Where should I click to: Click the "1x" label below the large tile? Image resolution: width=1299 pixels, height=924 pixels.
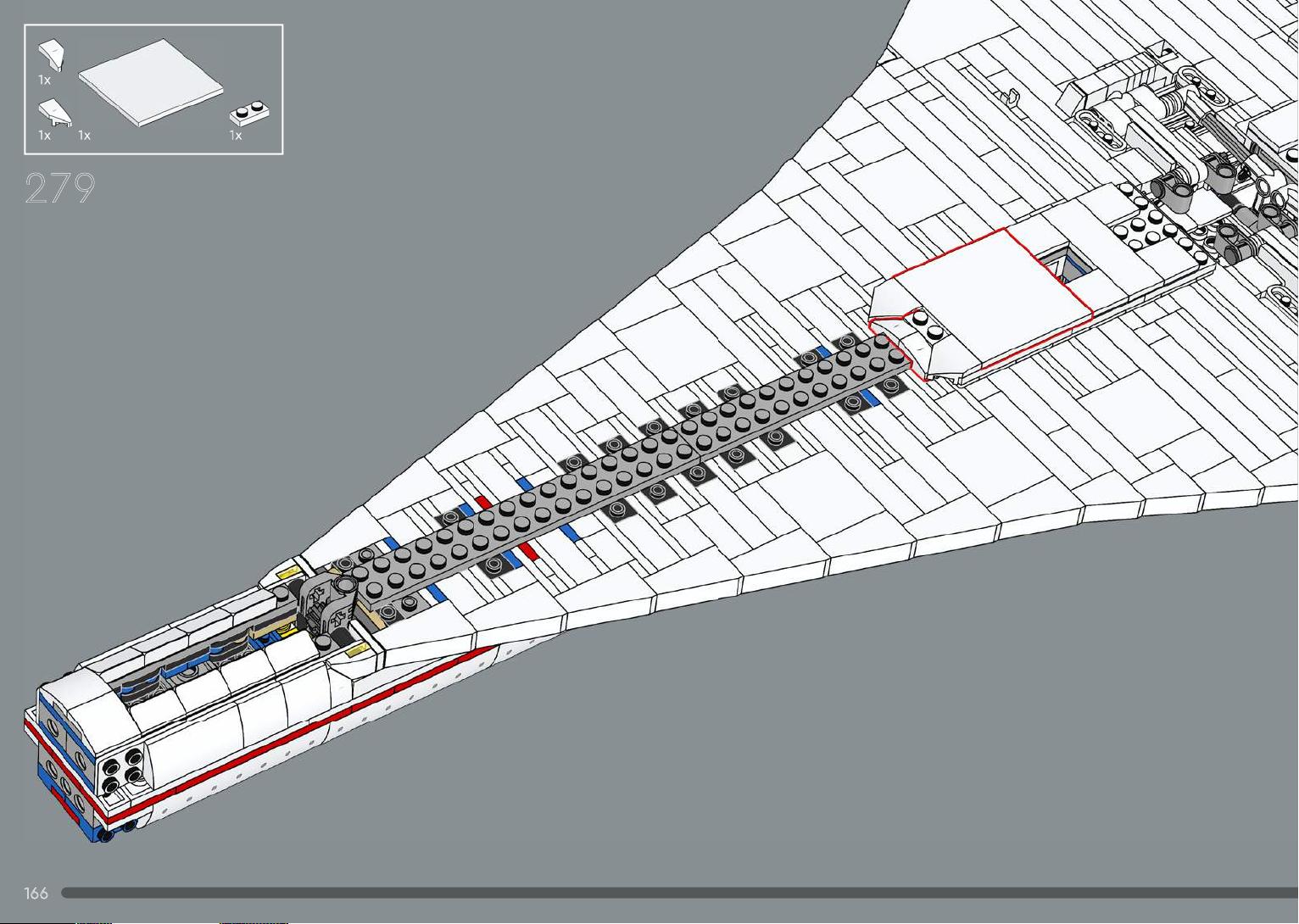(x=85, y=135)
